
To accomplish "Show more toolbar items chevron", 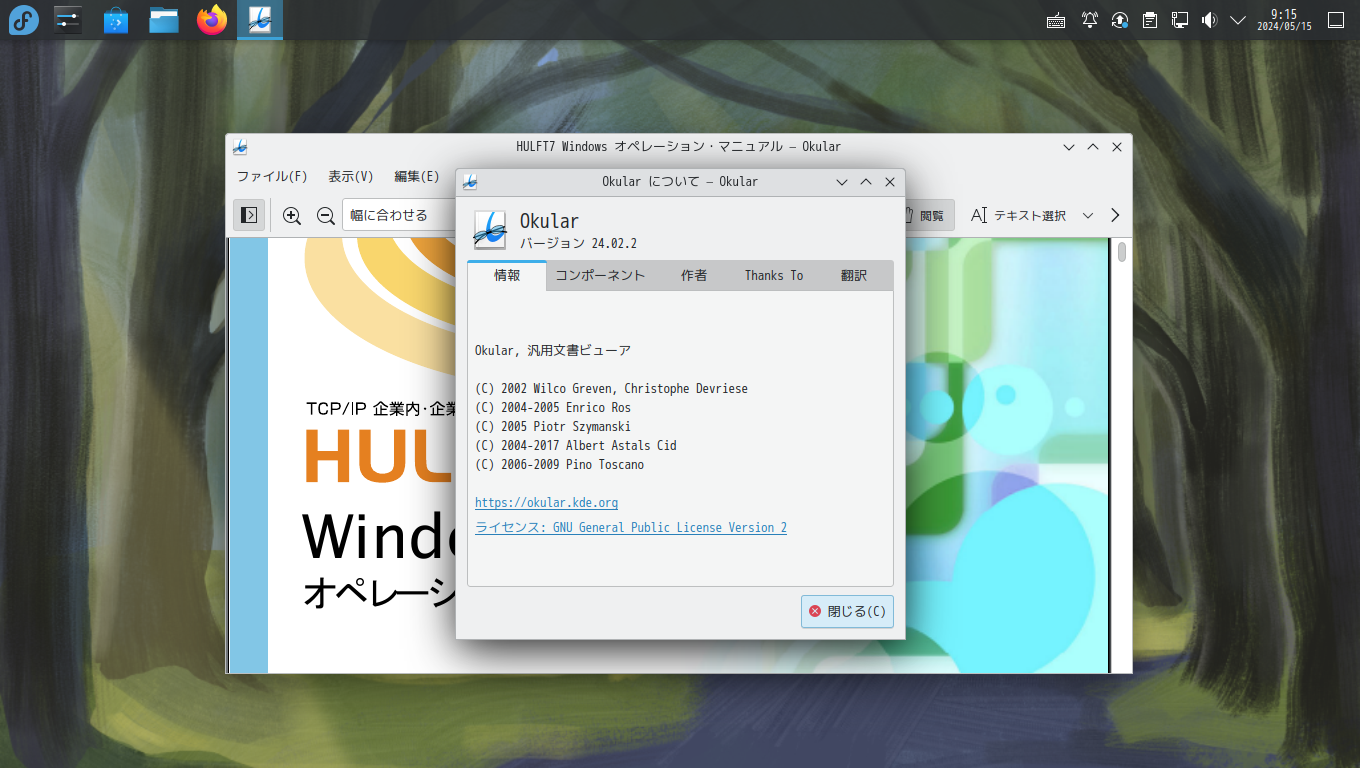I will point(1115,215).
